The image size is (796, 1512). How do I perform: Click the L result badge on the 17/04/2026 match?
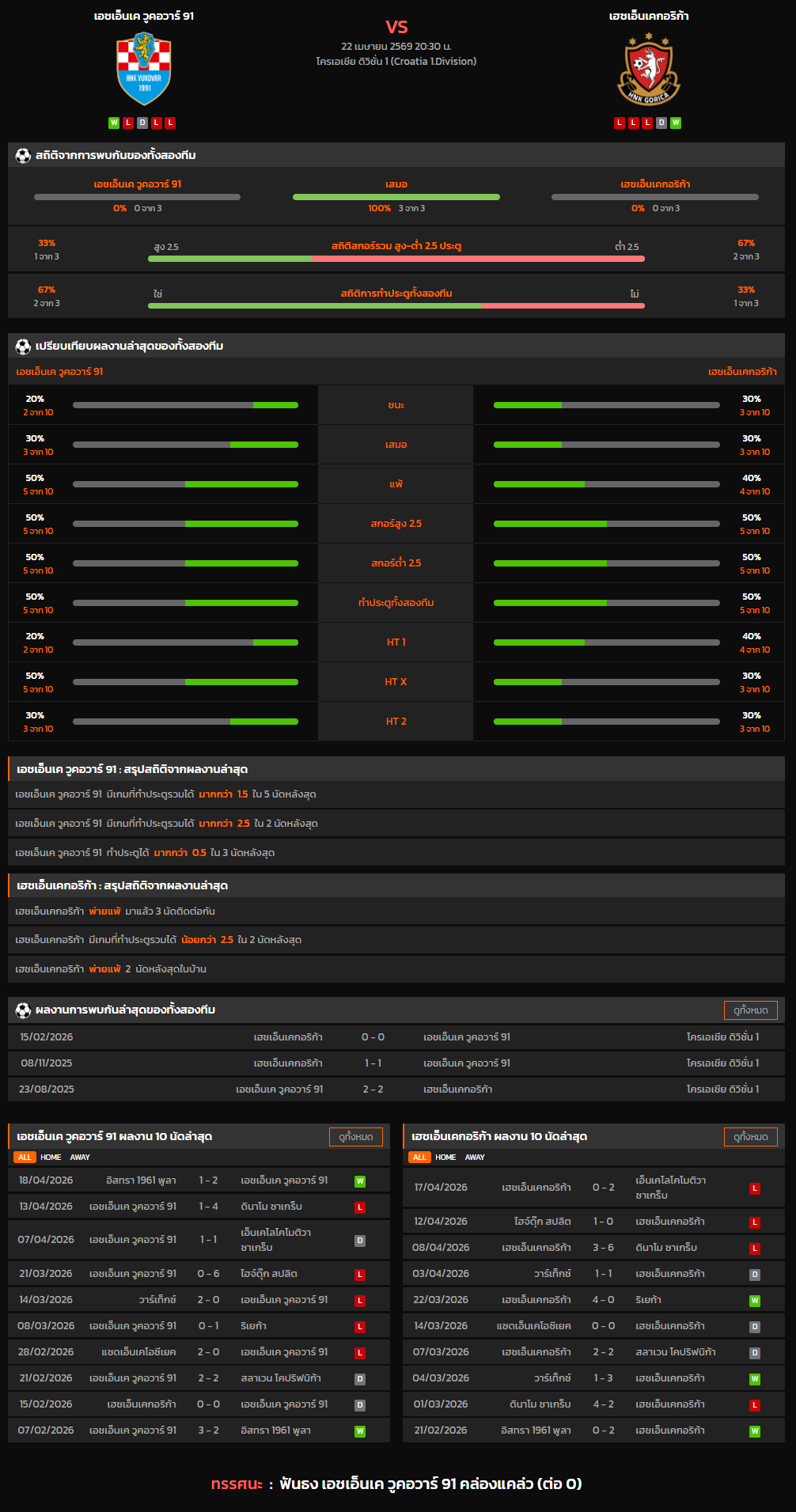point(755,1188)
